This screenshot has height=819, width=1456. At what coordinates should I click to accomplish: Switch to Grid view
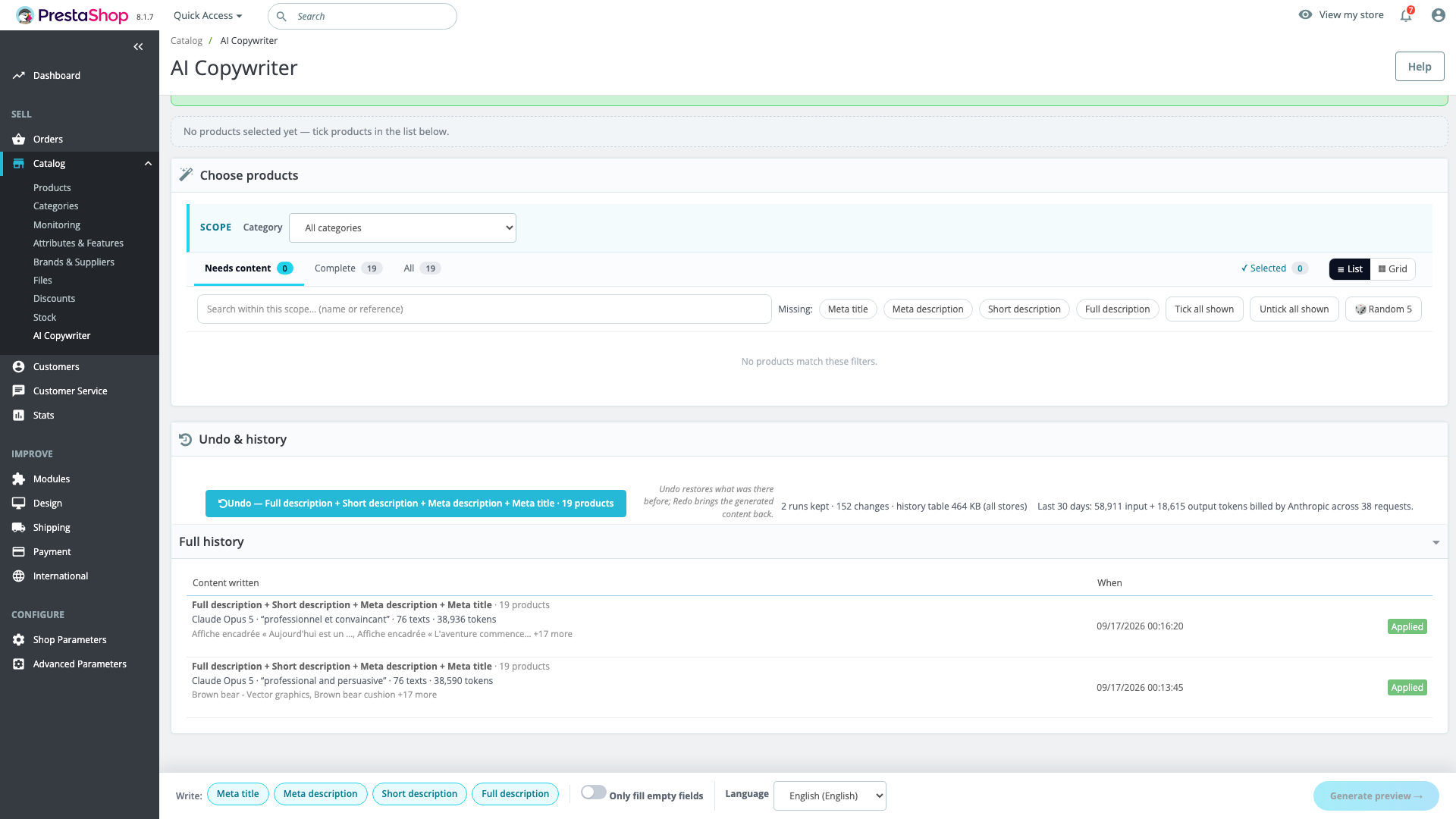[1393, 269]
